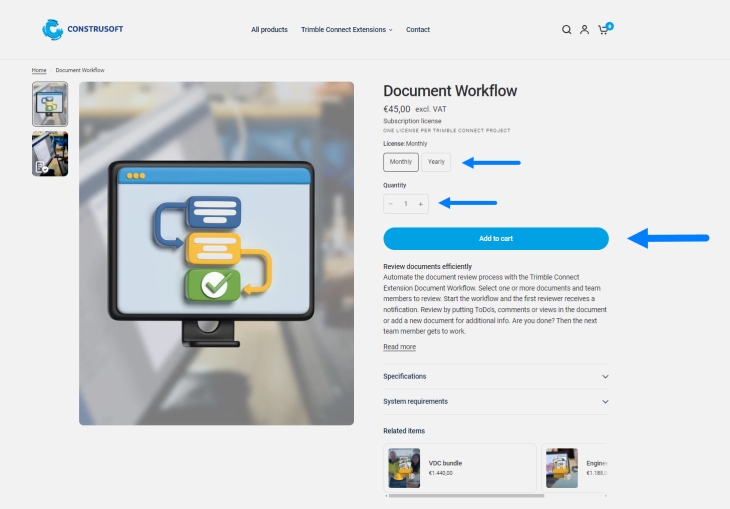The width and height of the screenshot is (730, 509).
Task: Expand the System requirements section
Action: pos(495,402)
